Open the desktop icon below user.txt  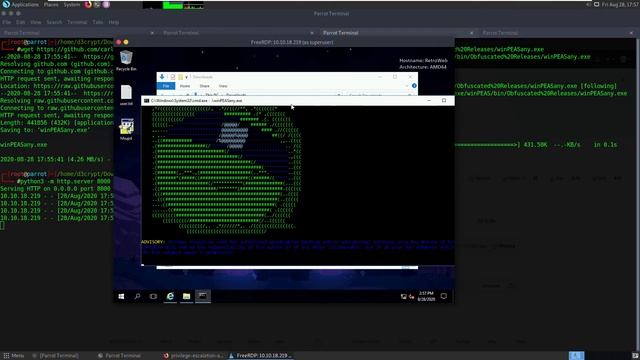pos(126,129)
